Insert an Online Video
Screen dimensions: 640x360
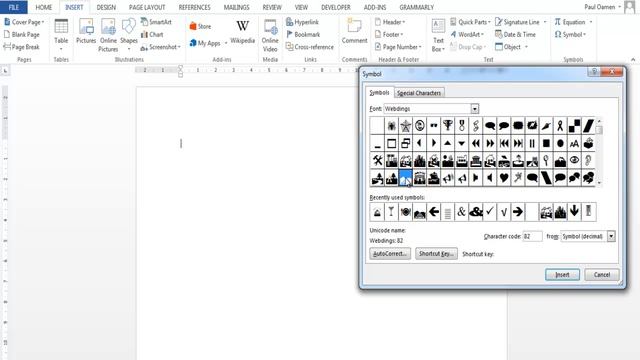[x=270, y=36]
